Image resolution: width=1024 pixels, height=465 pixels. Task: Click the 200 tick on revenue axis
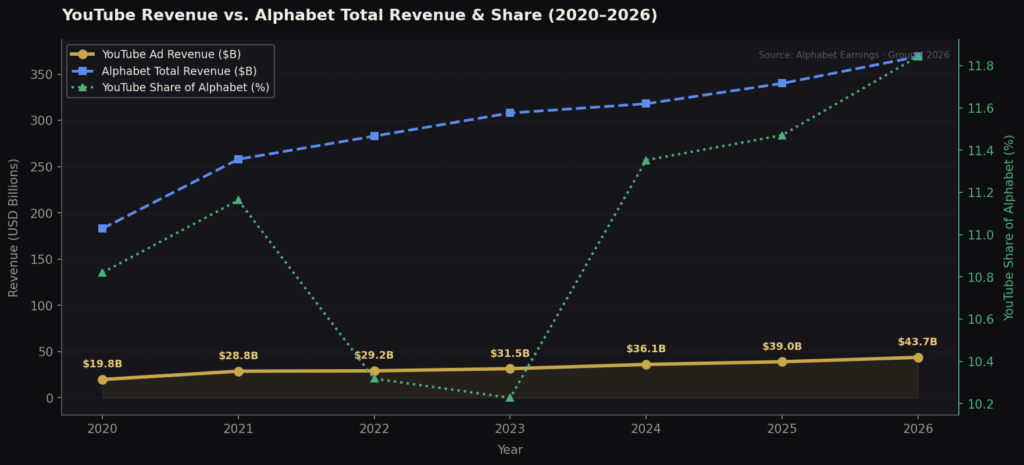click(x=43, y=213)
